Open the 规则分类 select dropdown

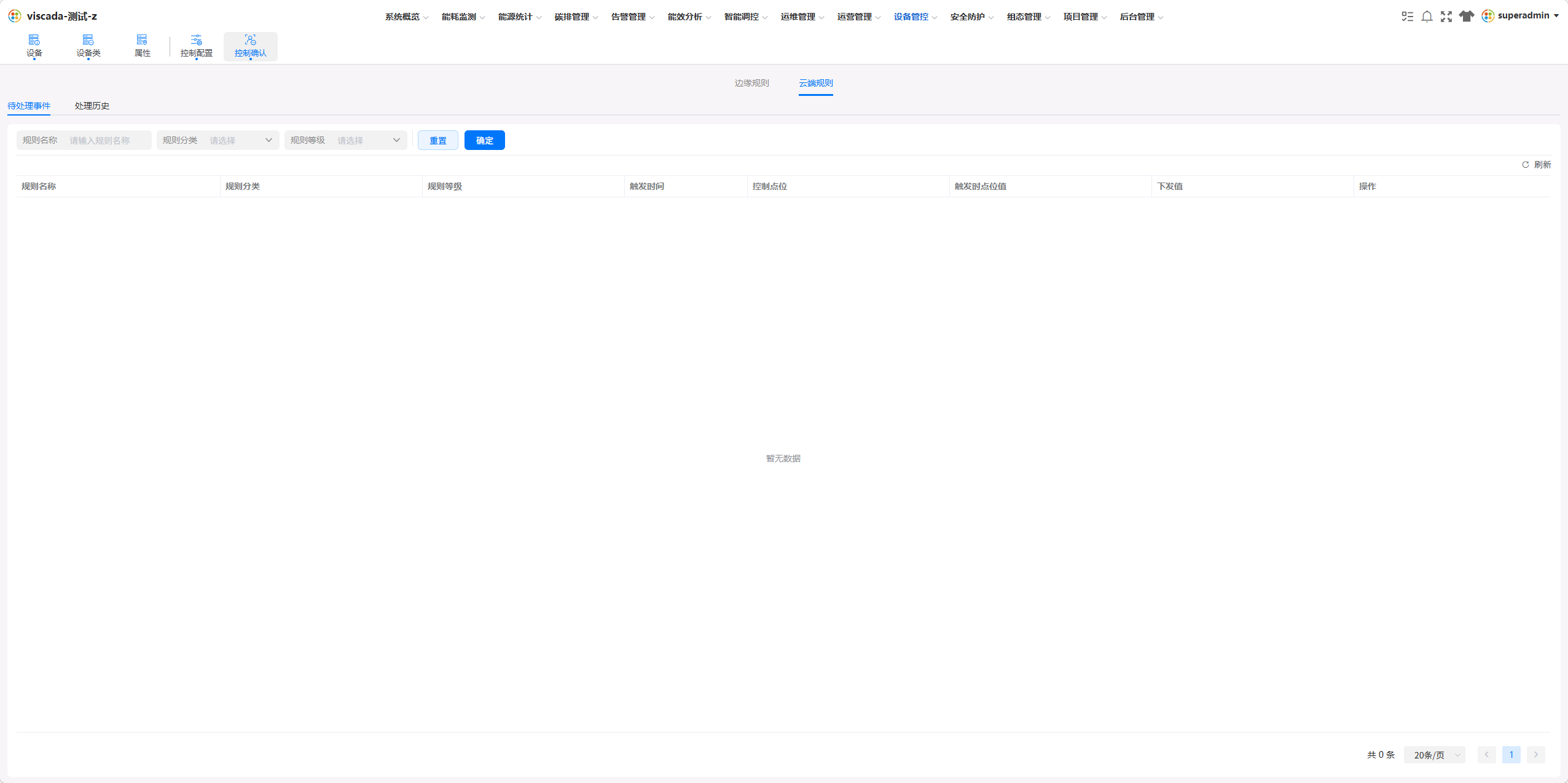[218, 140]
